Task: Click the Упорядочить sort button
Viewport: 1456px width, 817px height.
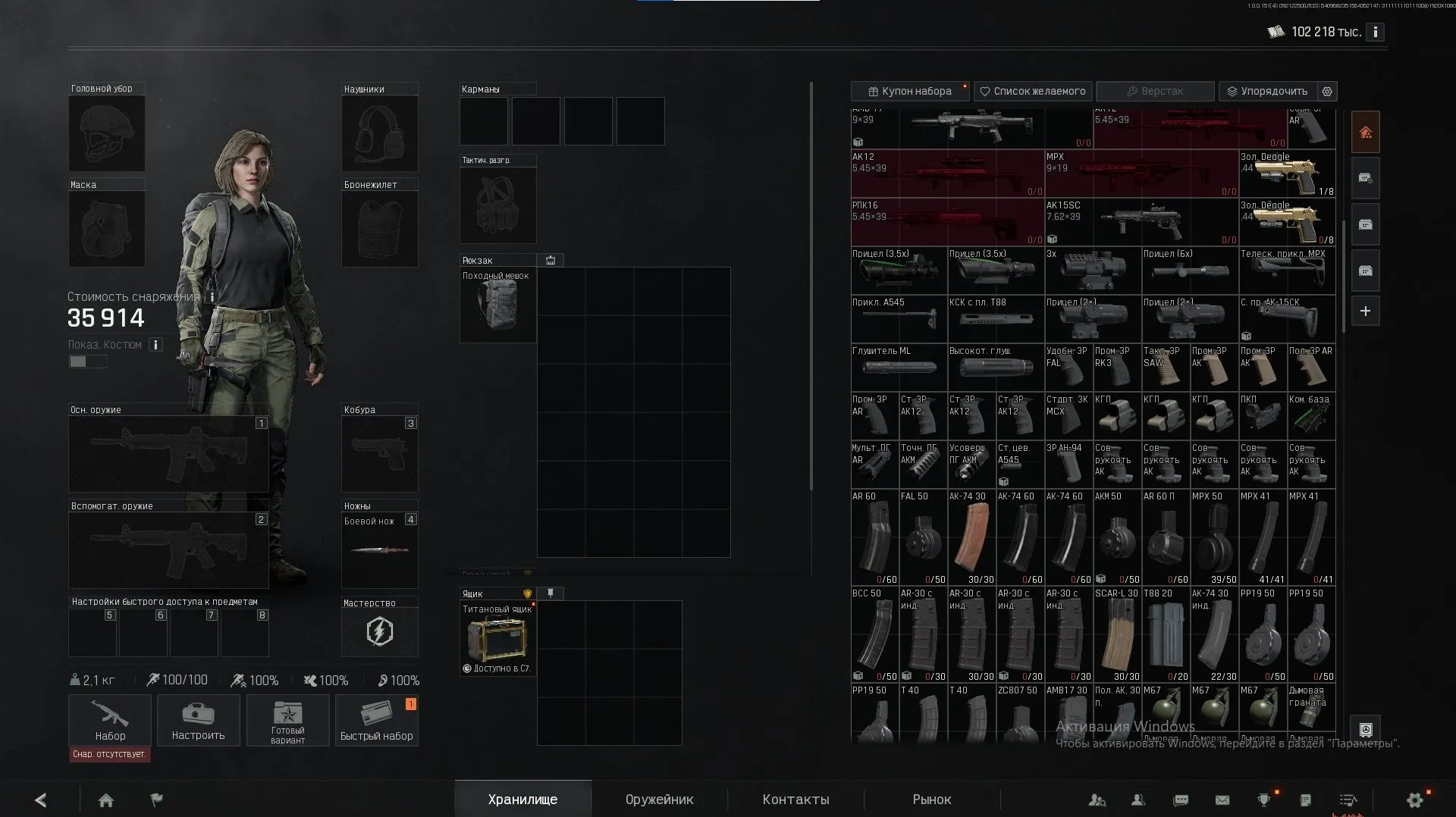Action: pos(1267,91)
